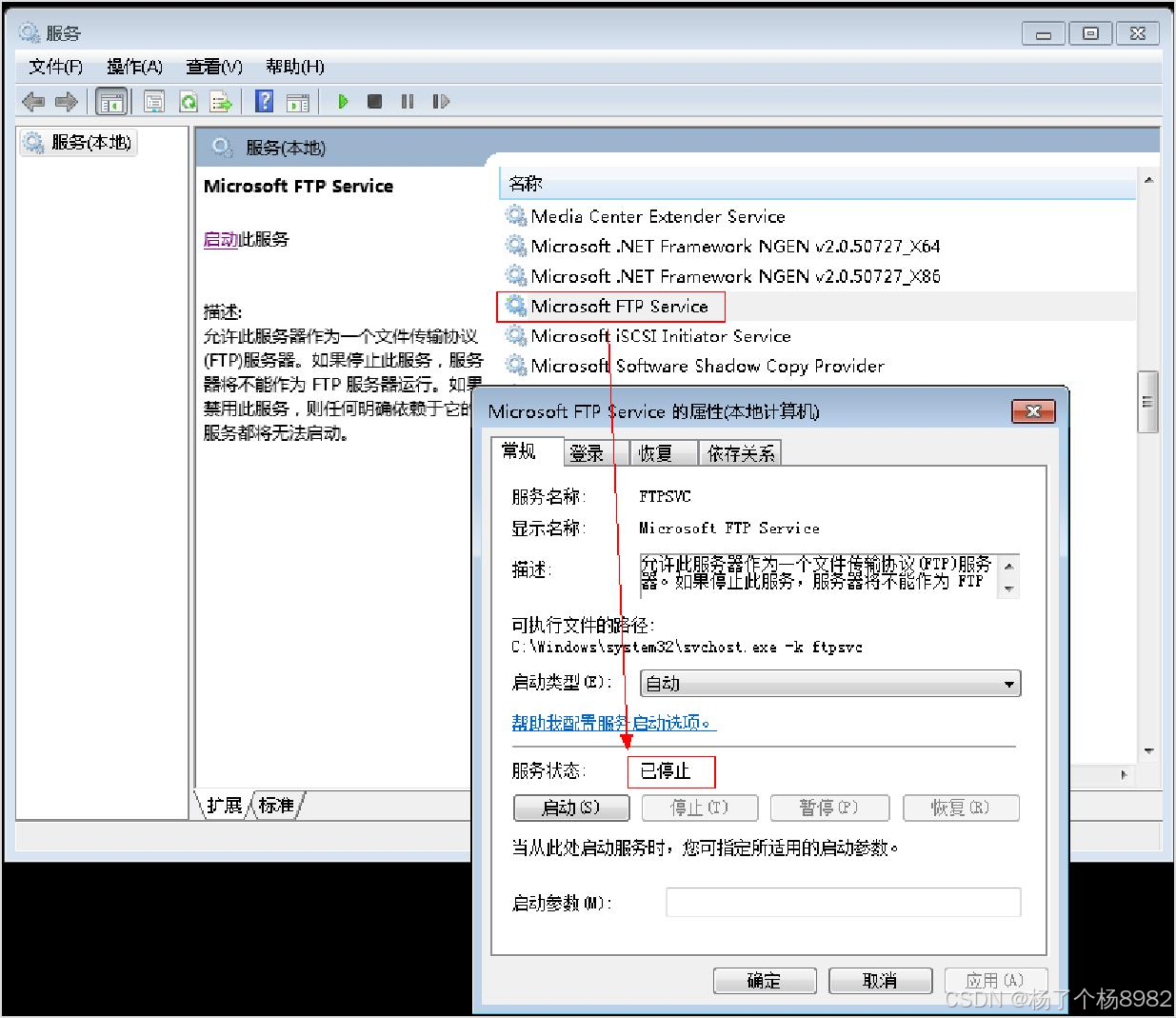Click the blue Help question mark icon
This screenshot has width=1176, height=1018.
pyautogui.click(x=265, y=101)
